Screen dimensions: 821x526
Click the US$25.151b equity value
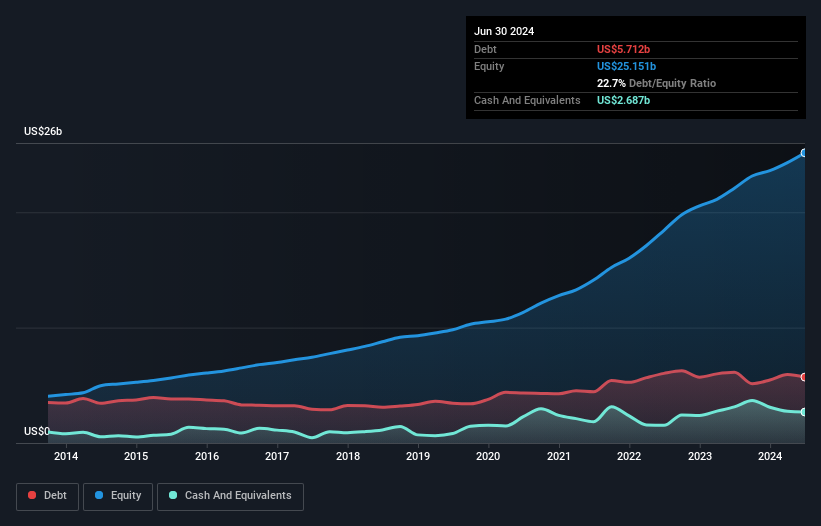(626, 66)
